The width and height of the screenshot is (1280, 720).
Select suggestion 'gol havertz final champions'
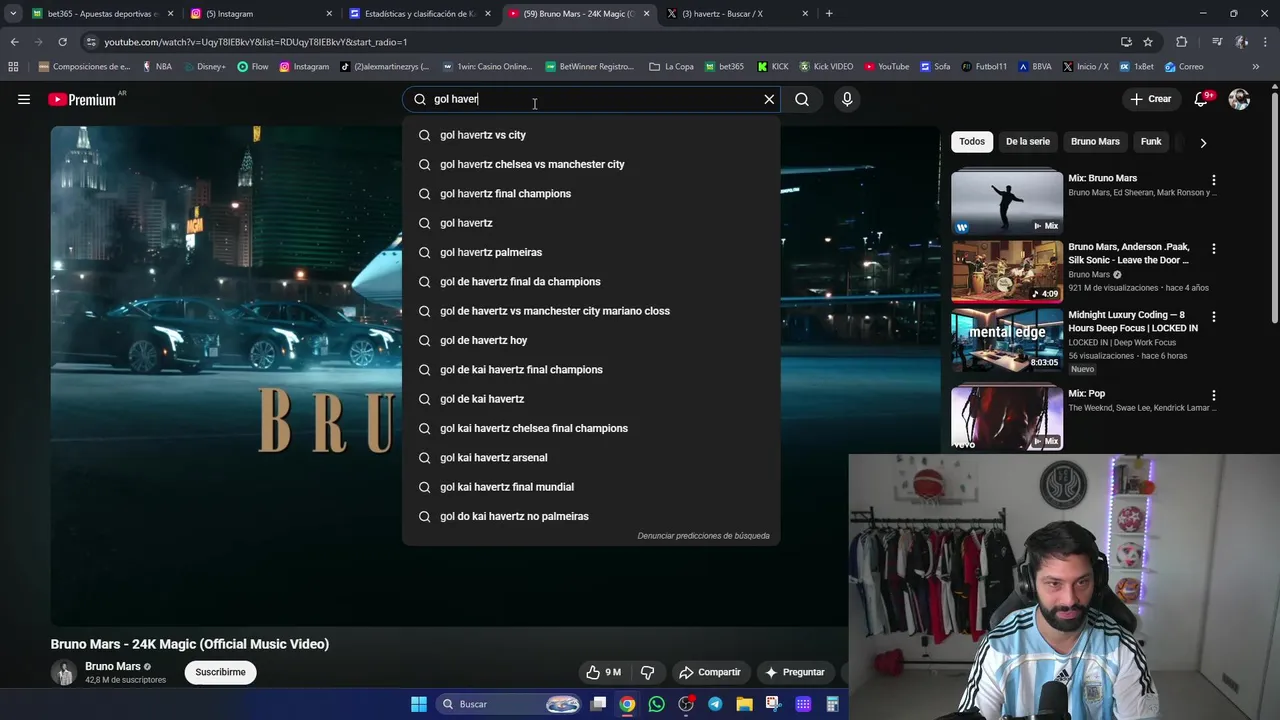tap(591, 193)
